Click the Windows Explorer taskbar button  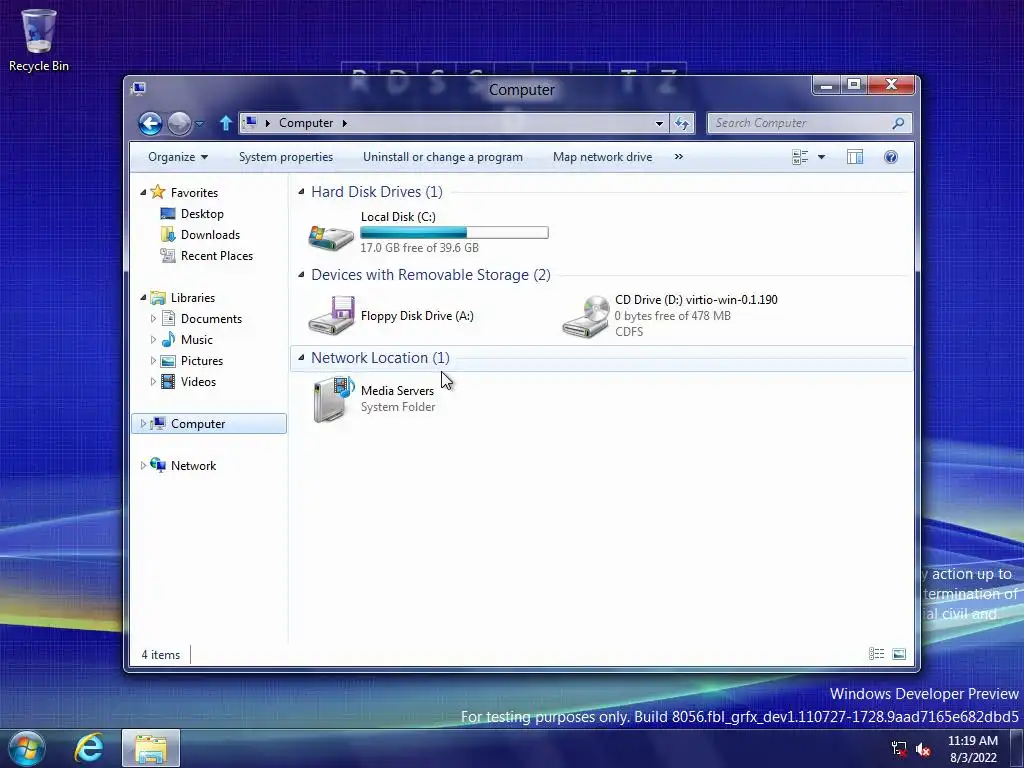[x=151, y=748]
